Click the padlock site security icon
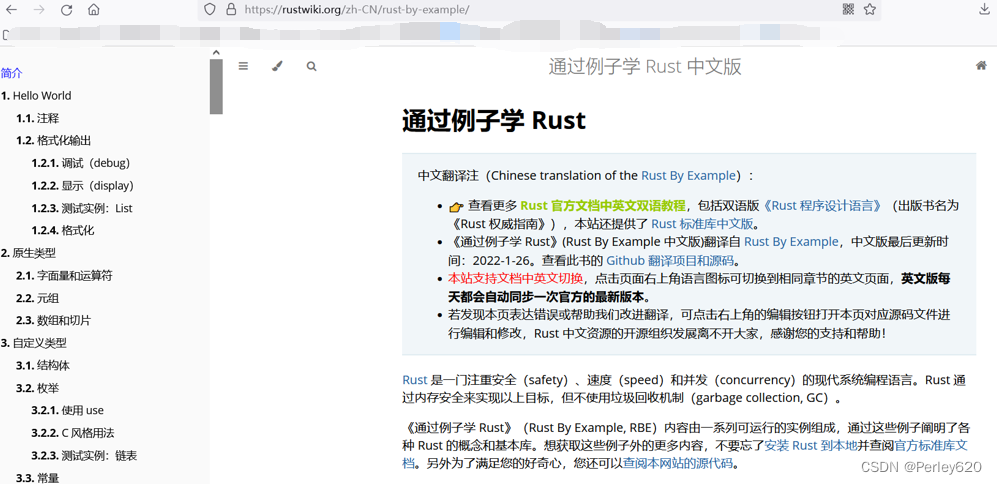 pos(231,10)
